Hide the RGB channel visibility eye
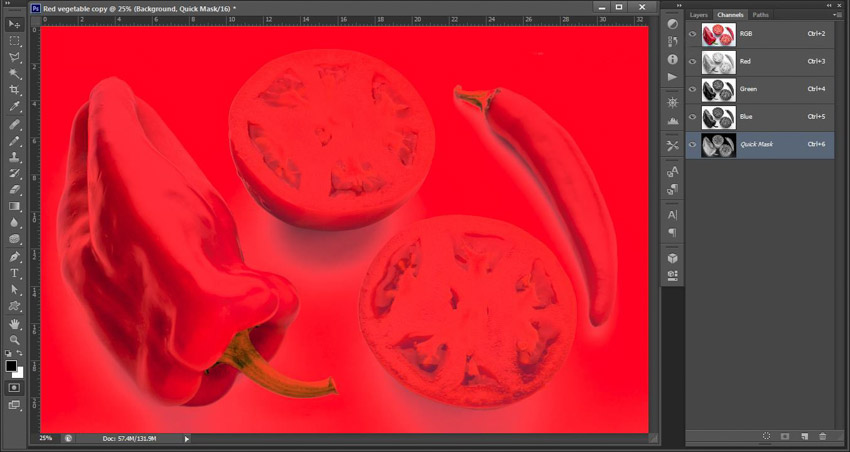Viewport: 850px width, 452px height. pyautogui.click(x=692, y=34)
